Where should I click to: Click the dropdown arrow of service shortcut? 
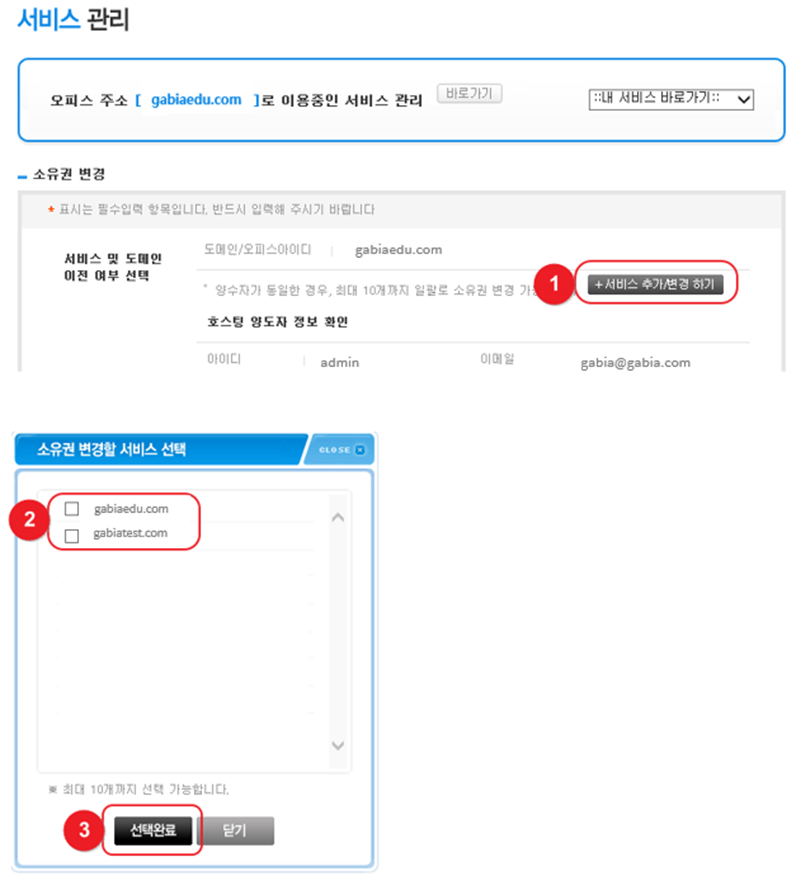(x=744, y=100)
